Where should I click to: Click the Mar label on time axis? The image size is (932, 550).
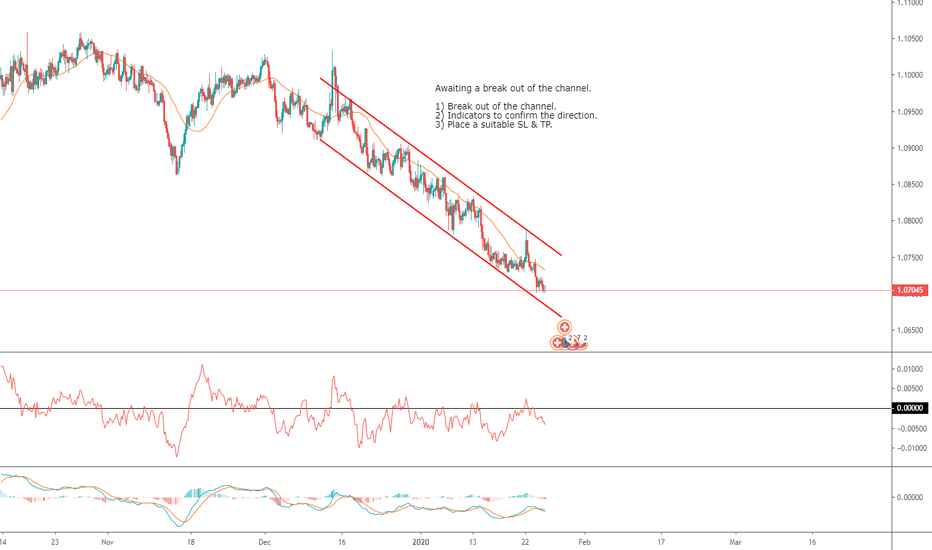tap(735, 542)
